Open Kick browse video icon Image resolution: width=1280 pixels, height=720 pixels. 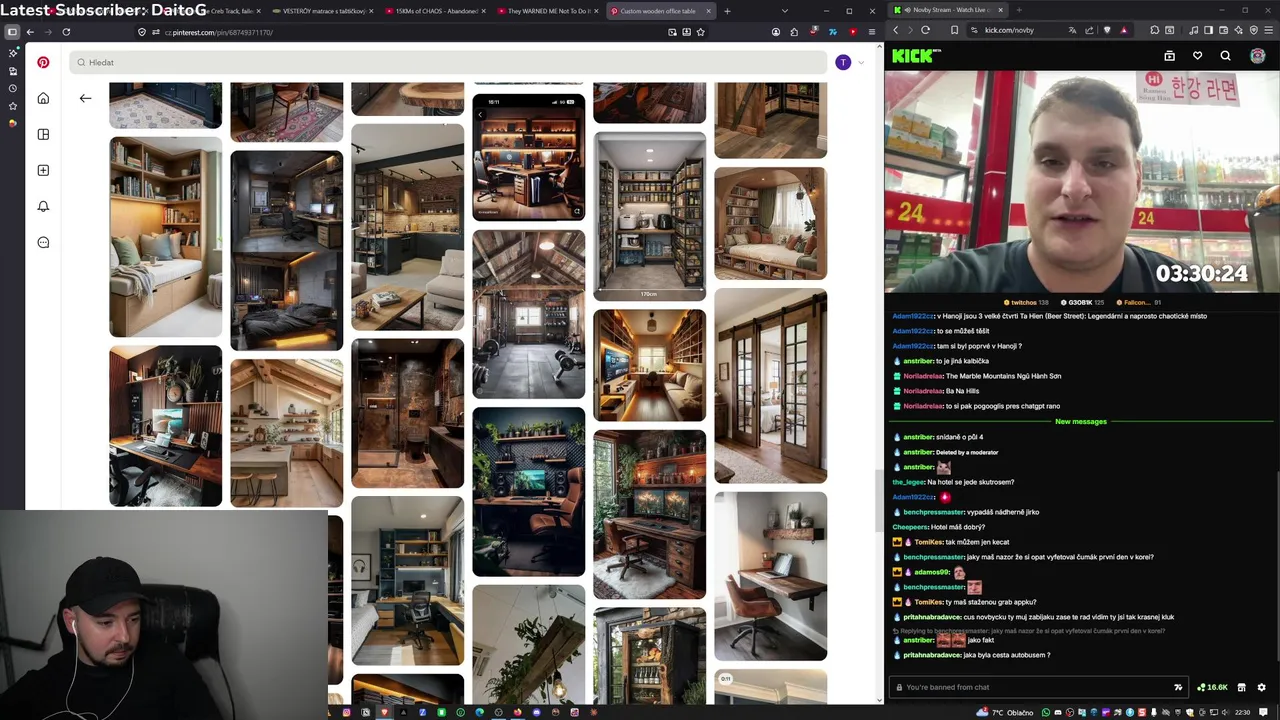click(x=1169, y=56)
